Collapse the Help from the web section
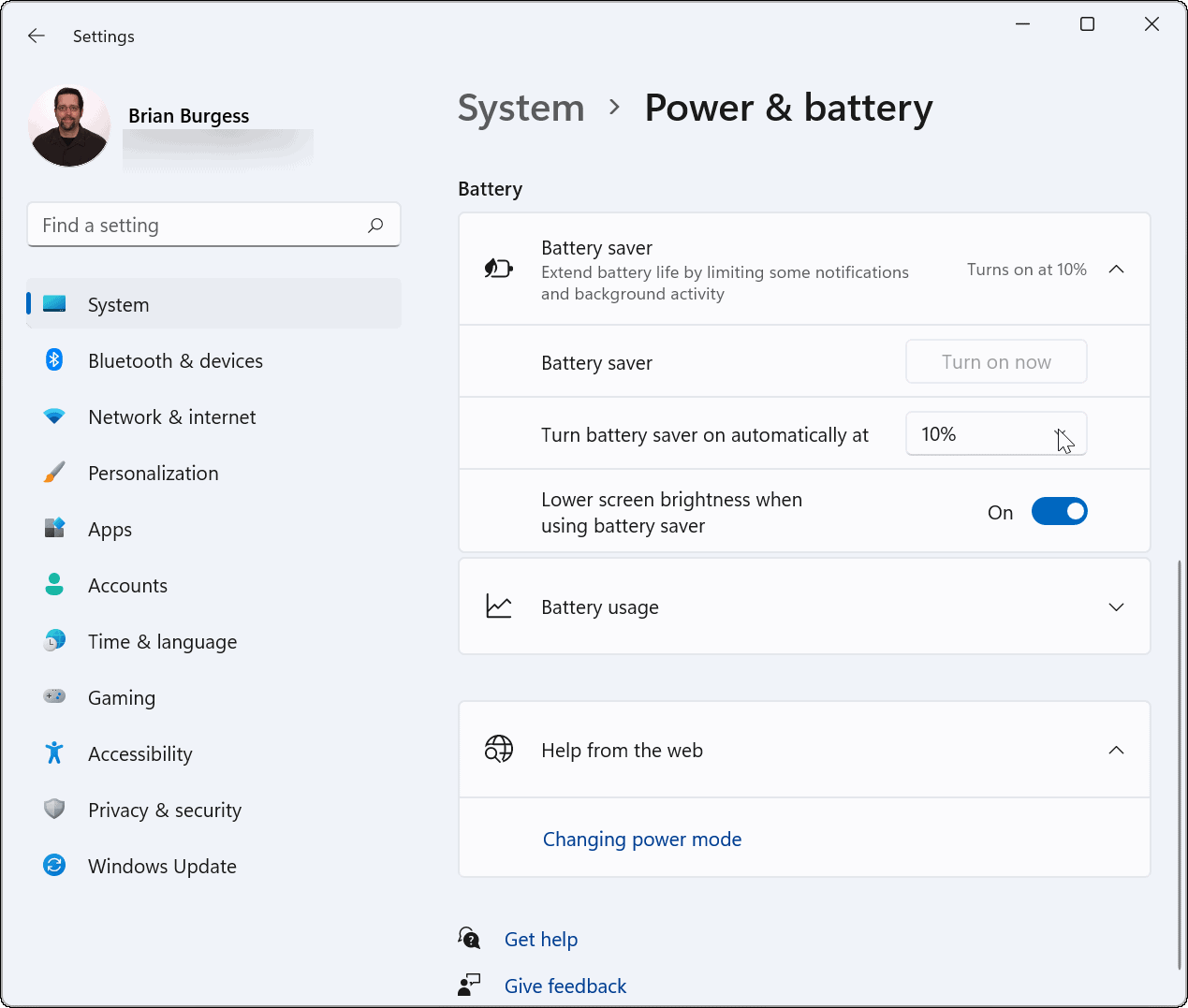The height and width of the screenshot is (1008, 1188). coord(1116,750)
